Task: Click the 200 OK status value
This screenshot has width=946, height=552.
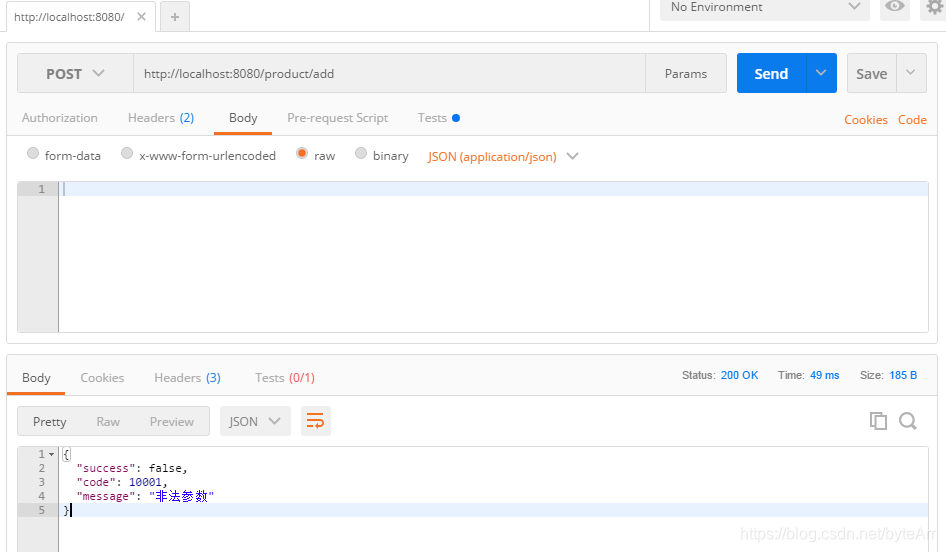Action: (740, 375)
